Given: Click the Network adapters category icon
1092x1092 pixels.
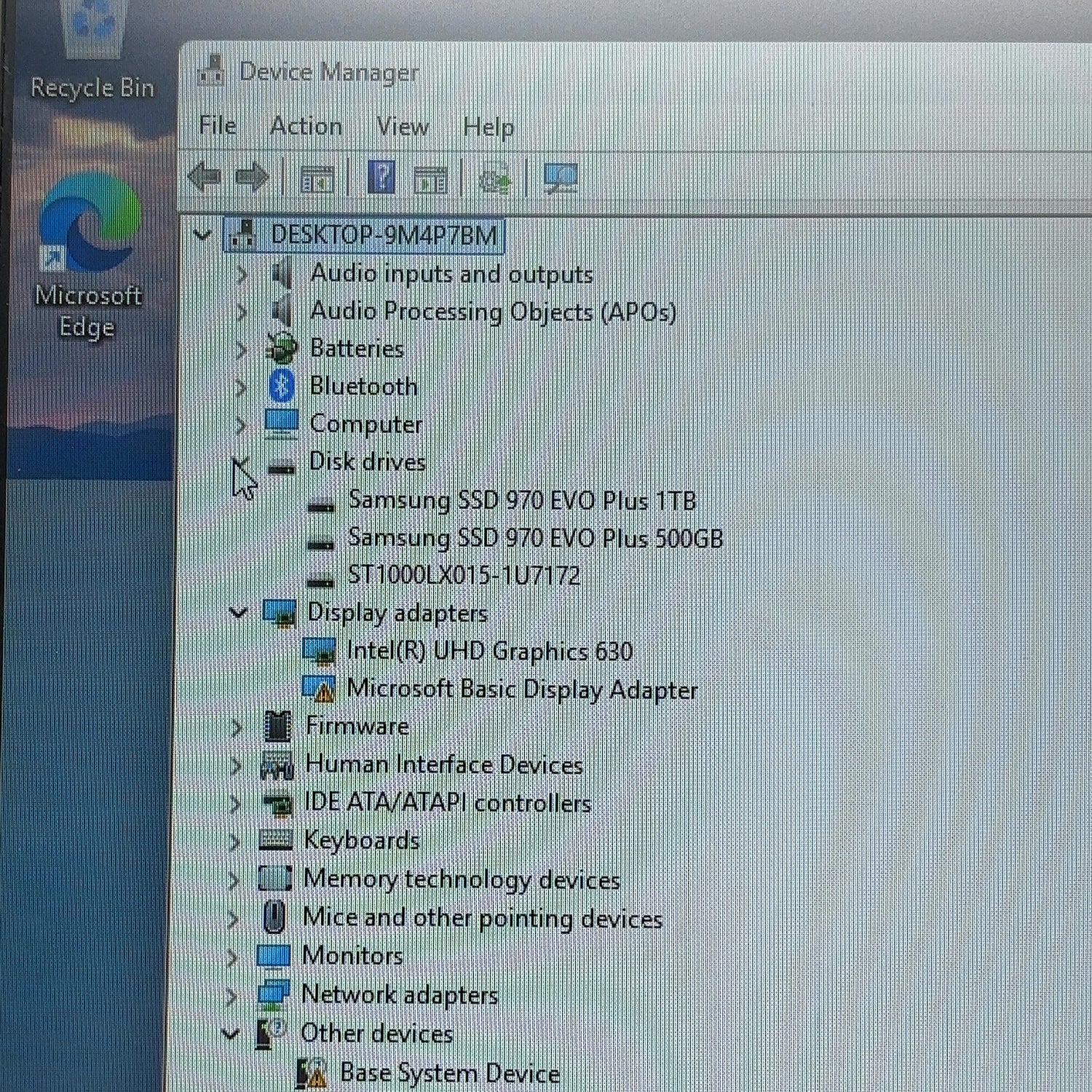Looking at the screenshot, I should coord(273,994).
